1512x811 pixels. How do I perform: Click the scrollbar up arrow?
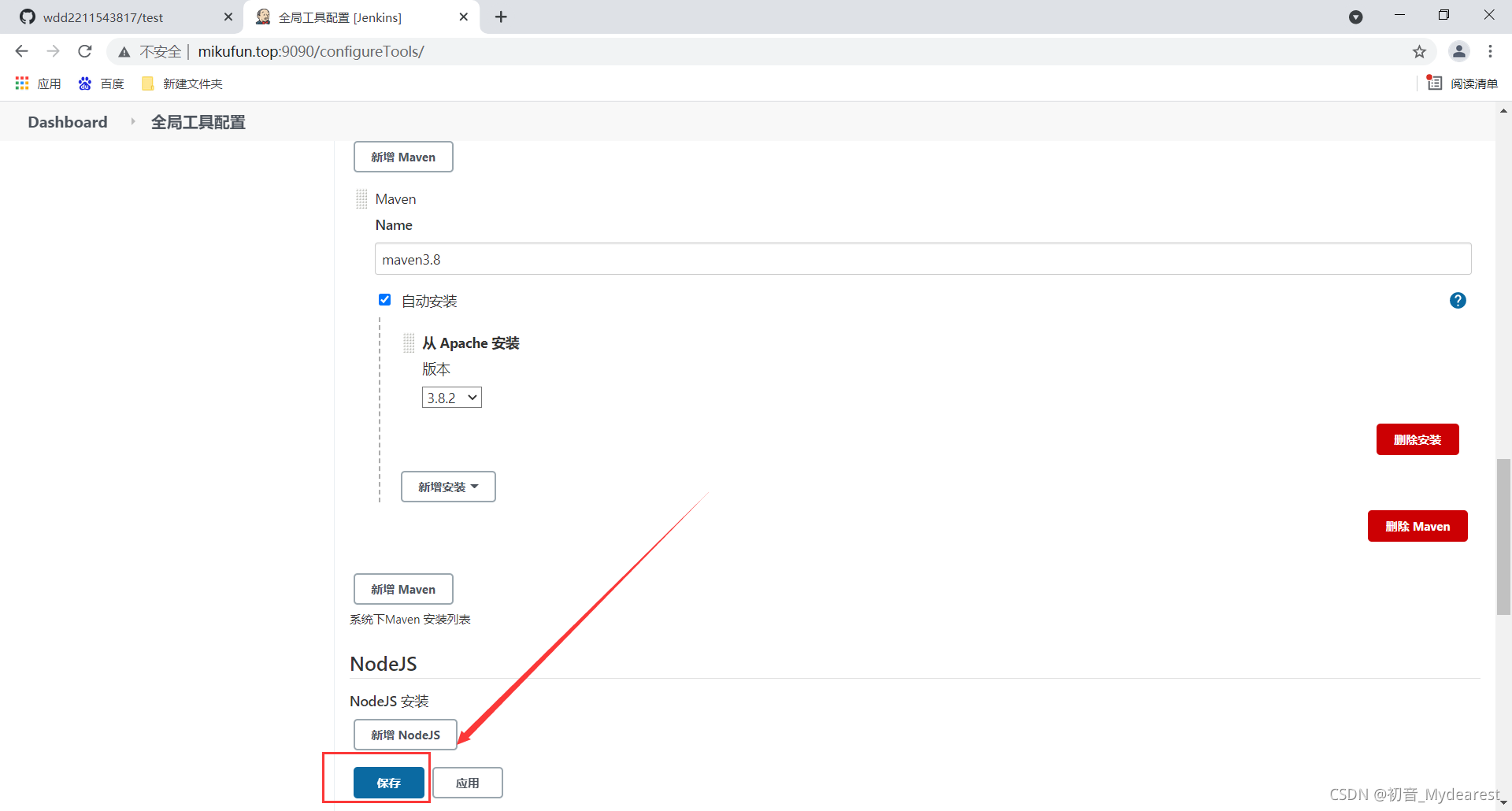(x=1503, y=111)
